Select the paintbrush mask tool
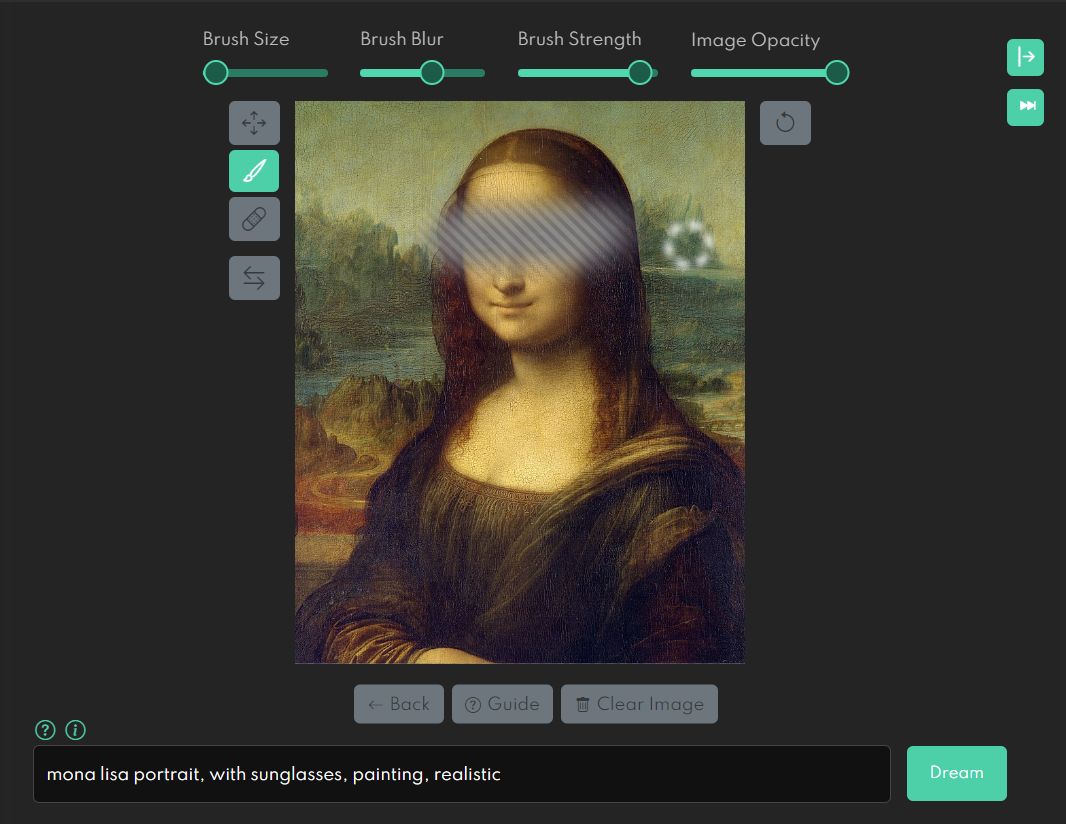1066x824 pixels. [x=254, y=171]
